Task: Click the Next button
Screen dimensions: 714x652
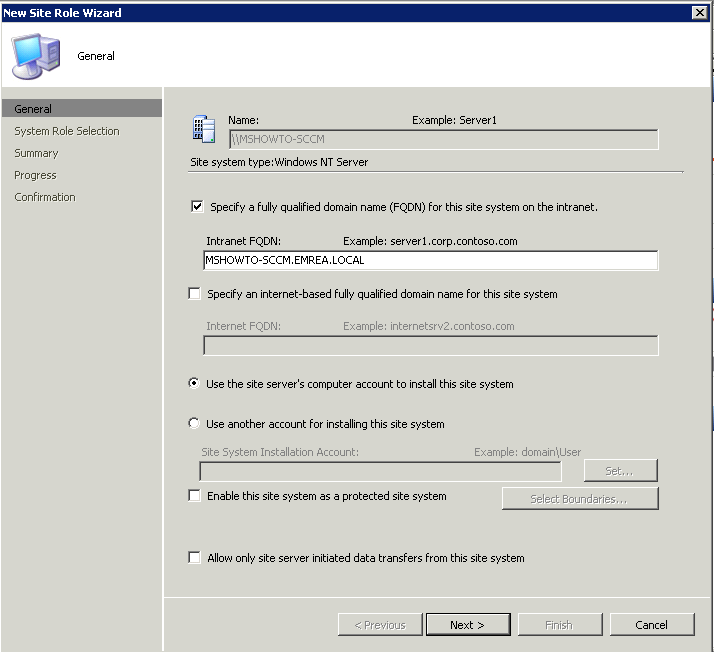Action: [468, 625]
